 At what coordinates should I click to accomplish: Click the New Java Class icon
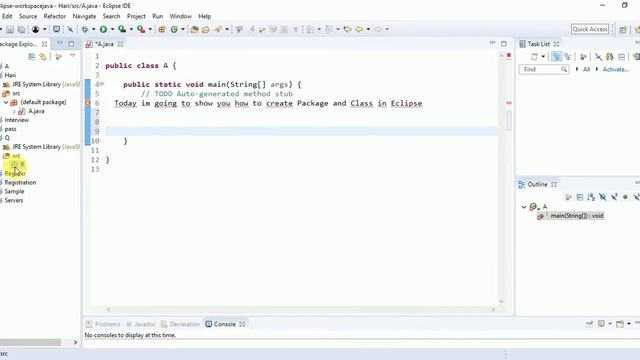[x=174, y=29]
